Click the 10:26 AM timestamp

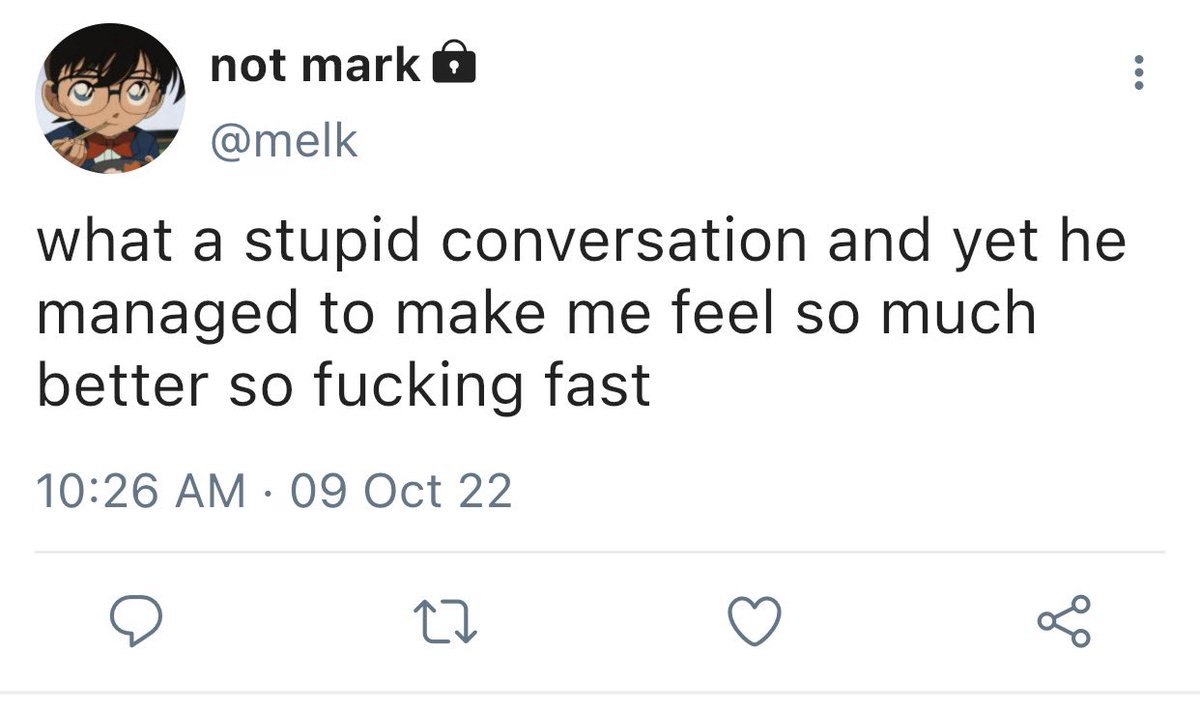[139, 491]
